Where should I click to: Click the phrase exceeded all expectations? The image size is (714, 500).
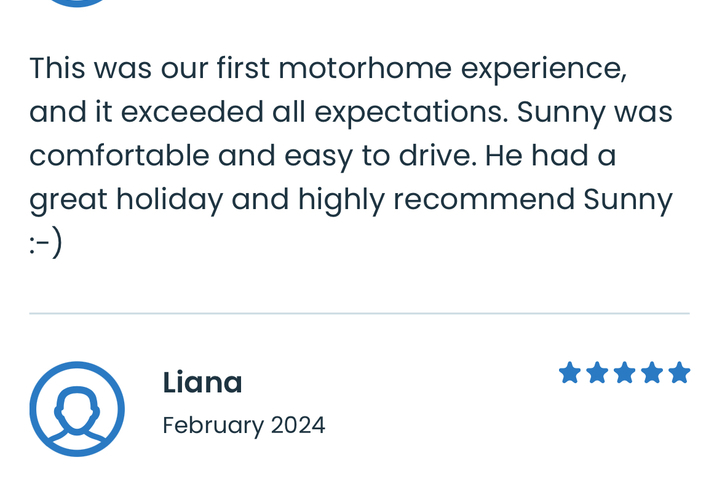pyautogui.click(x=314, y=112)
